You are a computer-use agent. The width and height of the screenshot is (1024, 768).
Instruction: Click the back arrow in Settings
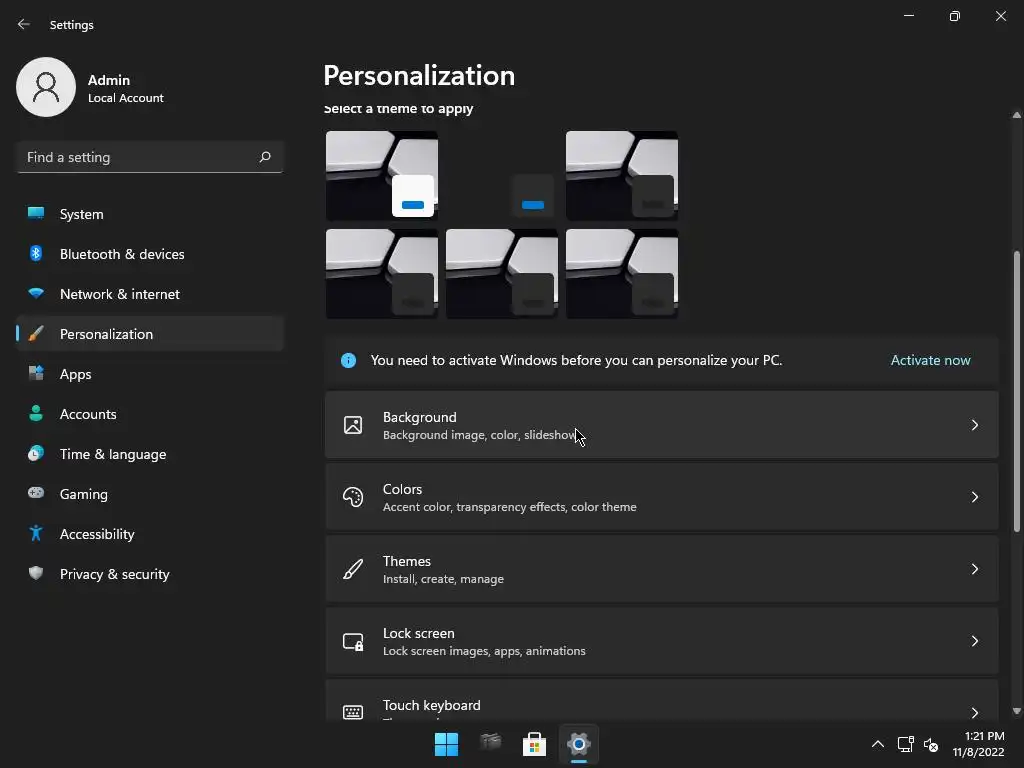pyautogui.click(x=24, y=24)
